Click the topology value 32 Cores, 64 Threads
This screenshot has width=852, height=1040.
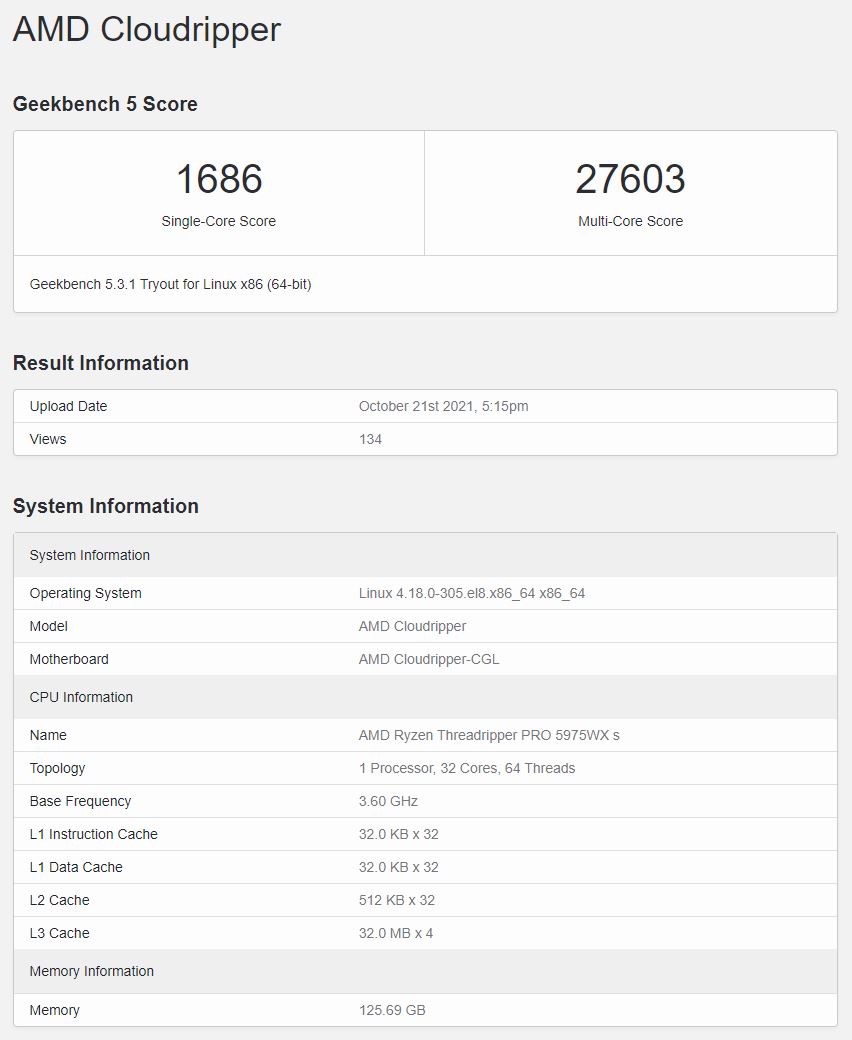point(466,768)
